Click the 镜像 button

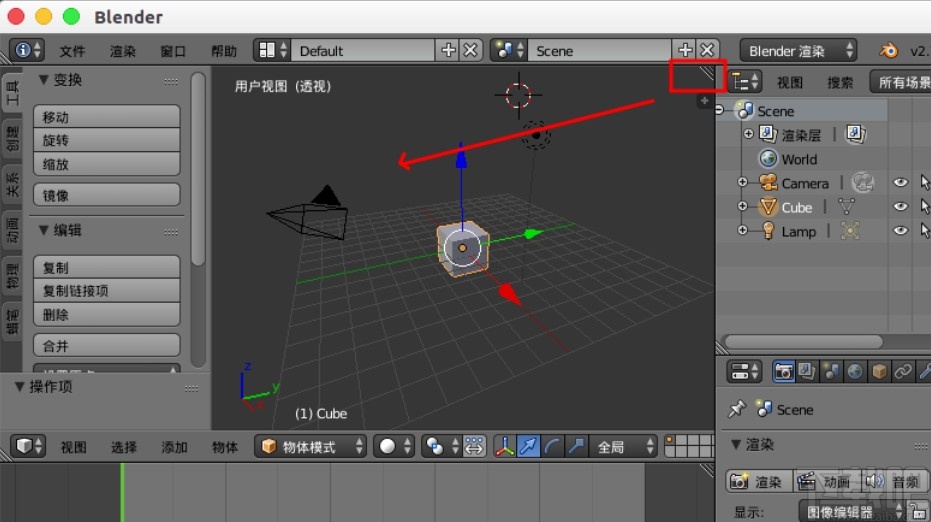107,195
